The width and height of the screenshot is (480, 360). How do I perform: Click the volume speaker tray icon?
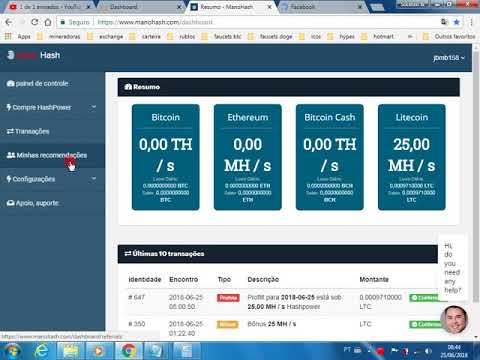point(428,351)
